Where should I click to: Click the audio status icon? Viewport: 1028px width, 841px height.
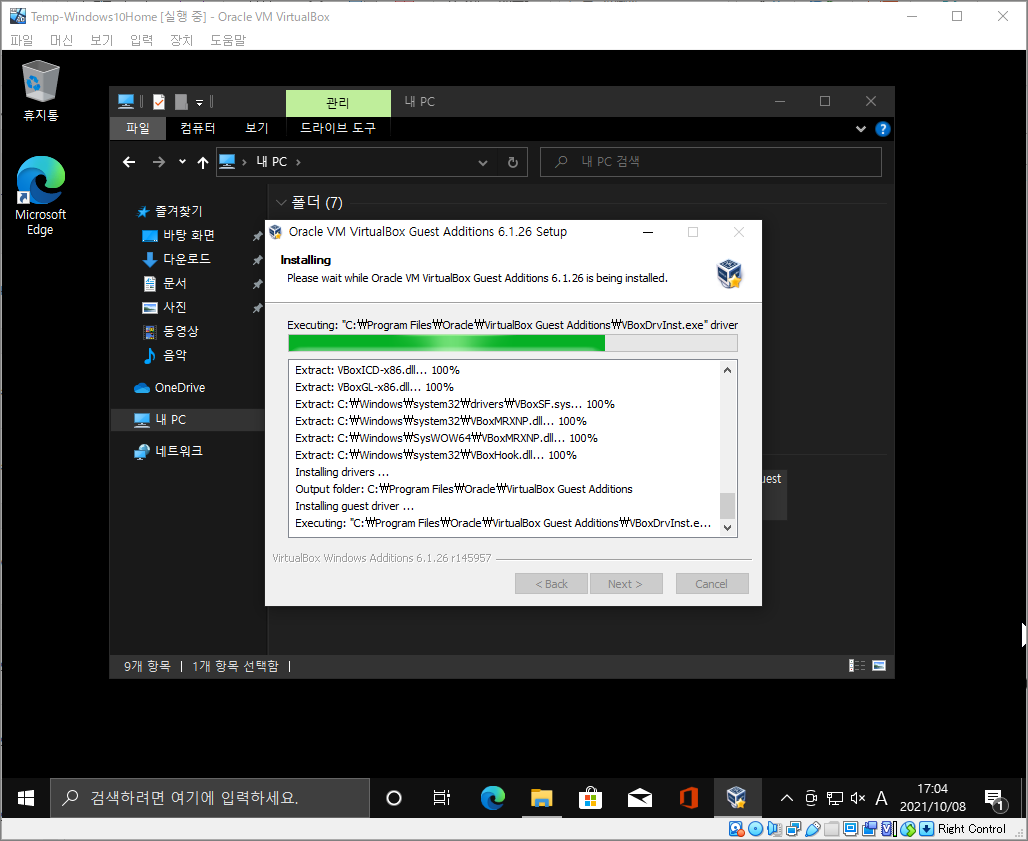click(774, 829)
